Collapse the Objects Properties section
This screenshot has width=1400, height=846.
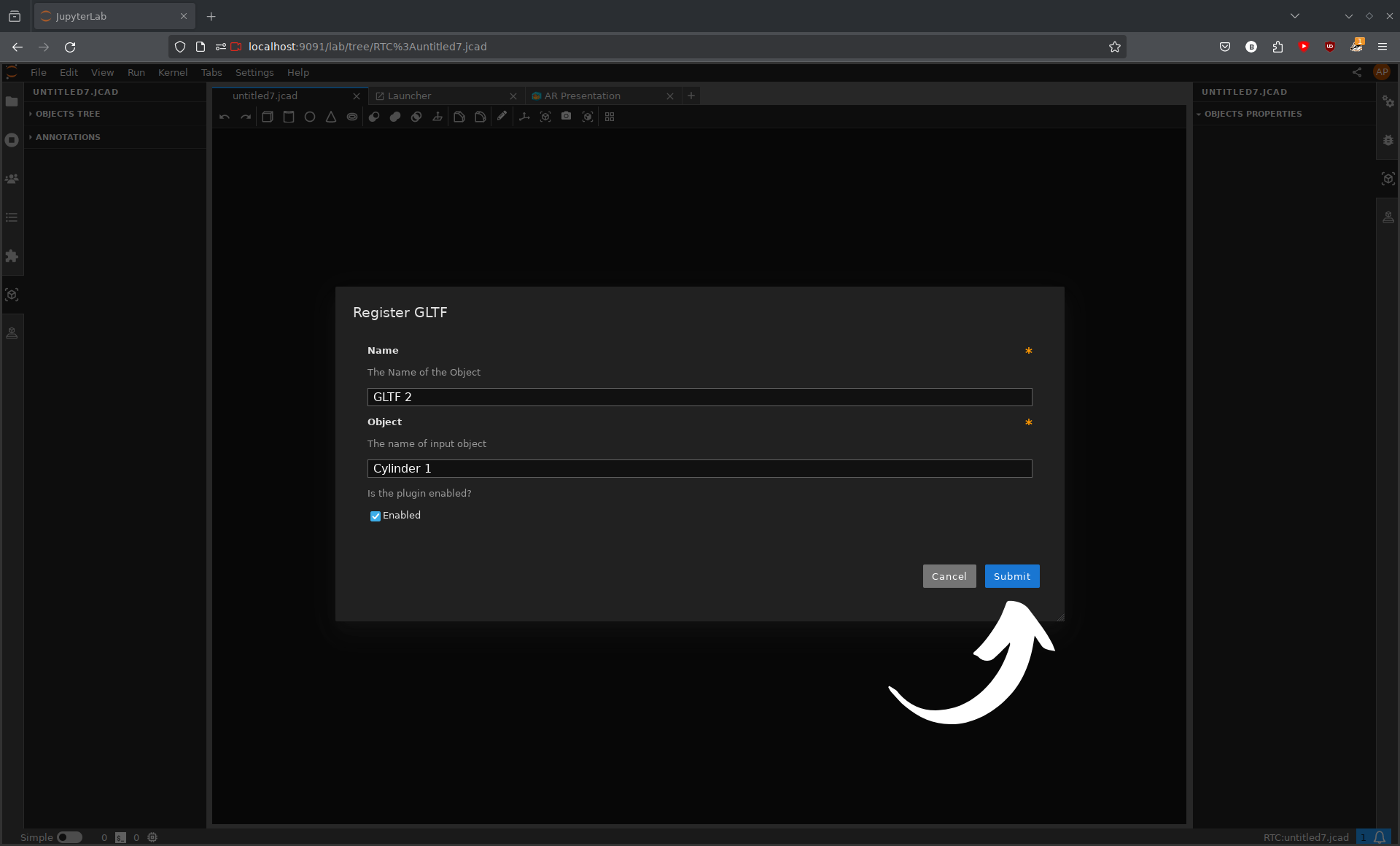click(x=1253, y=114)
